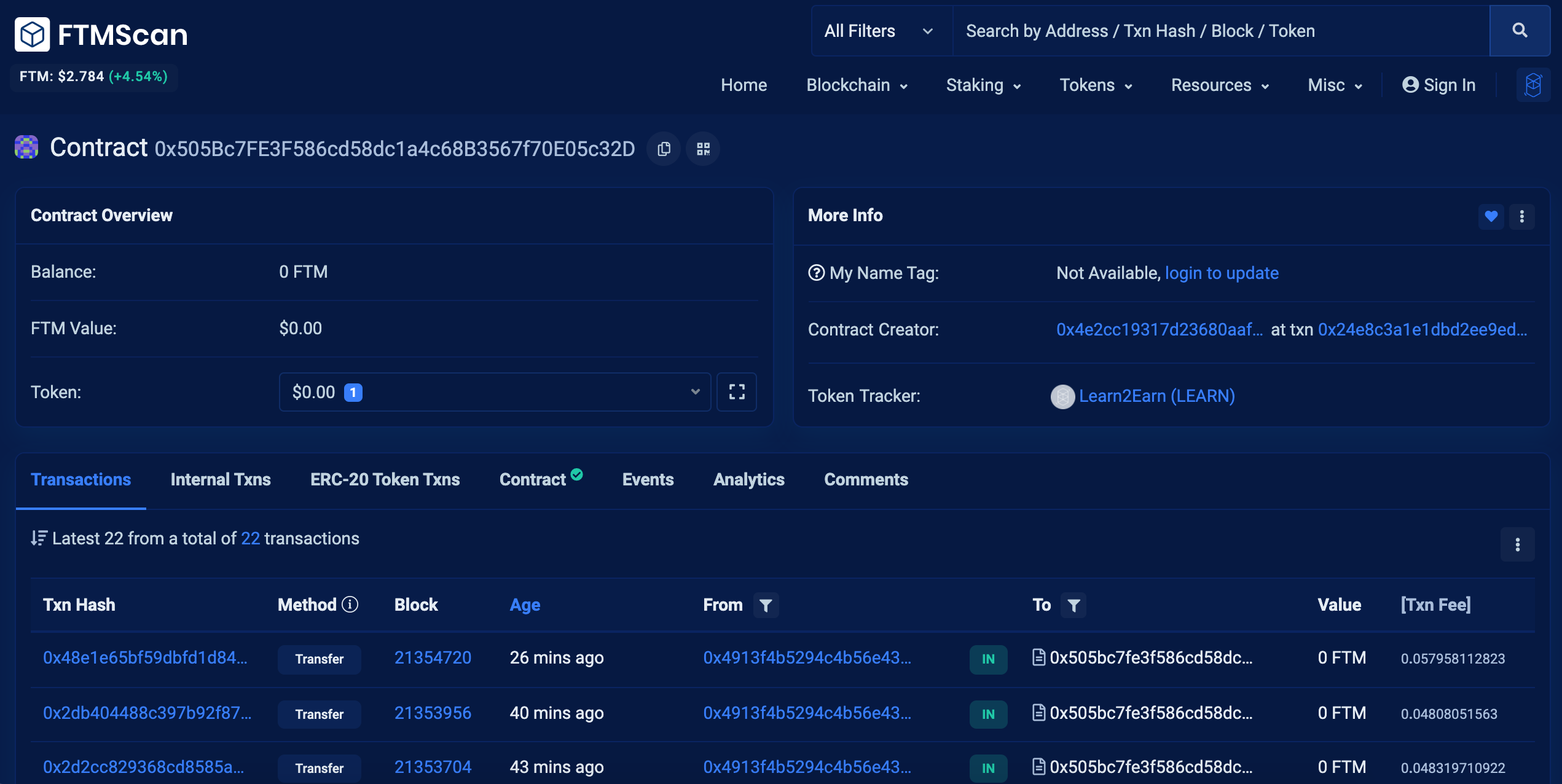Viewport: 1562px width, 784px height.
Task: Open transactions table options menu
Action: coord(1517,544)
